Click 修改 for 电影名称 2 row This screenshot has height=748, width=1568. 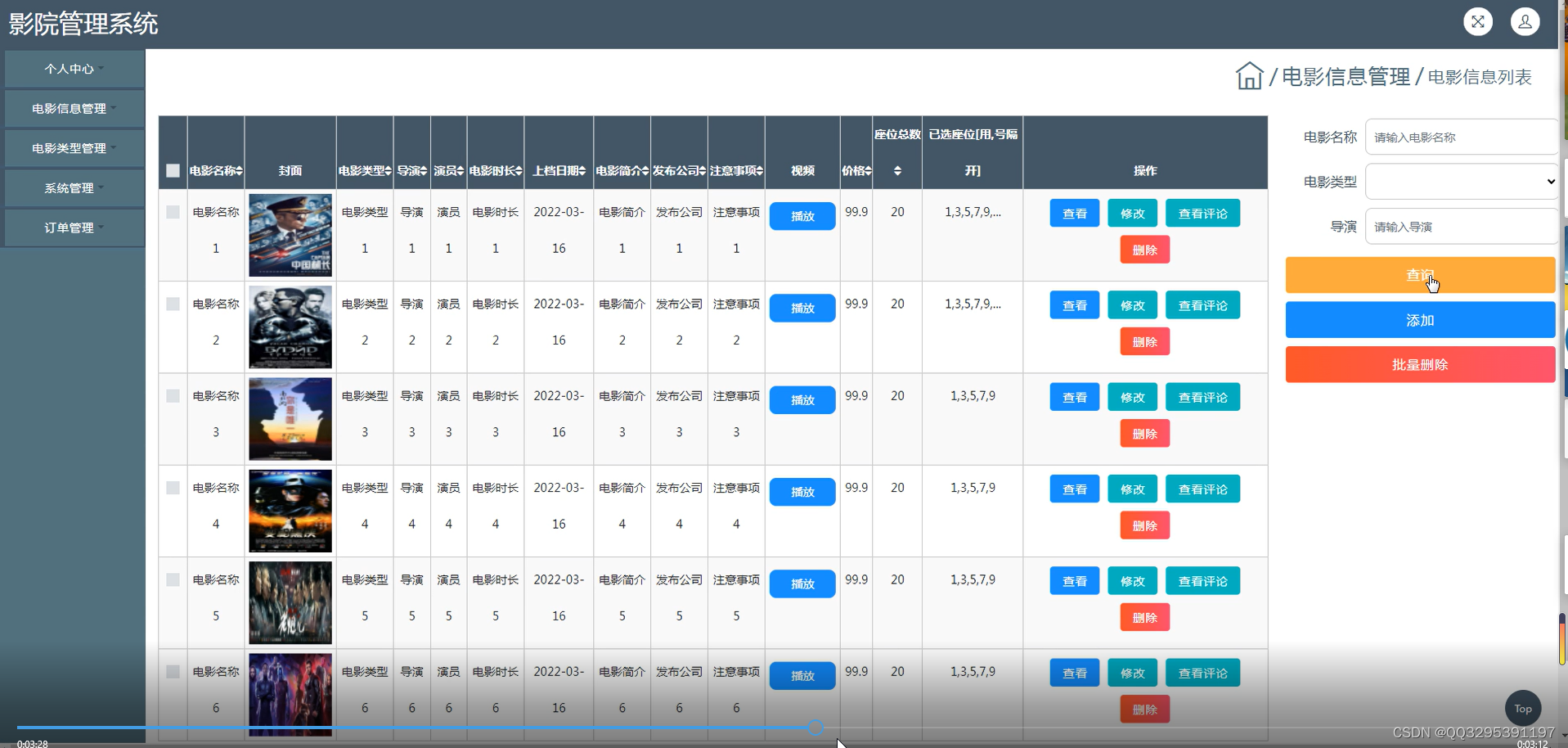pyautogui.click(x=1132, y=305)
